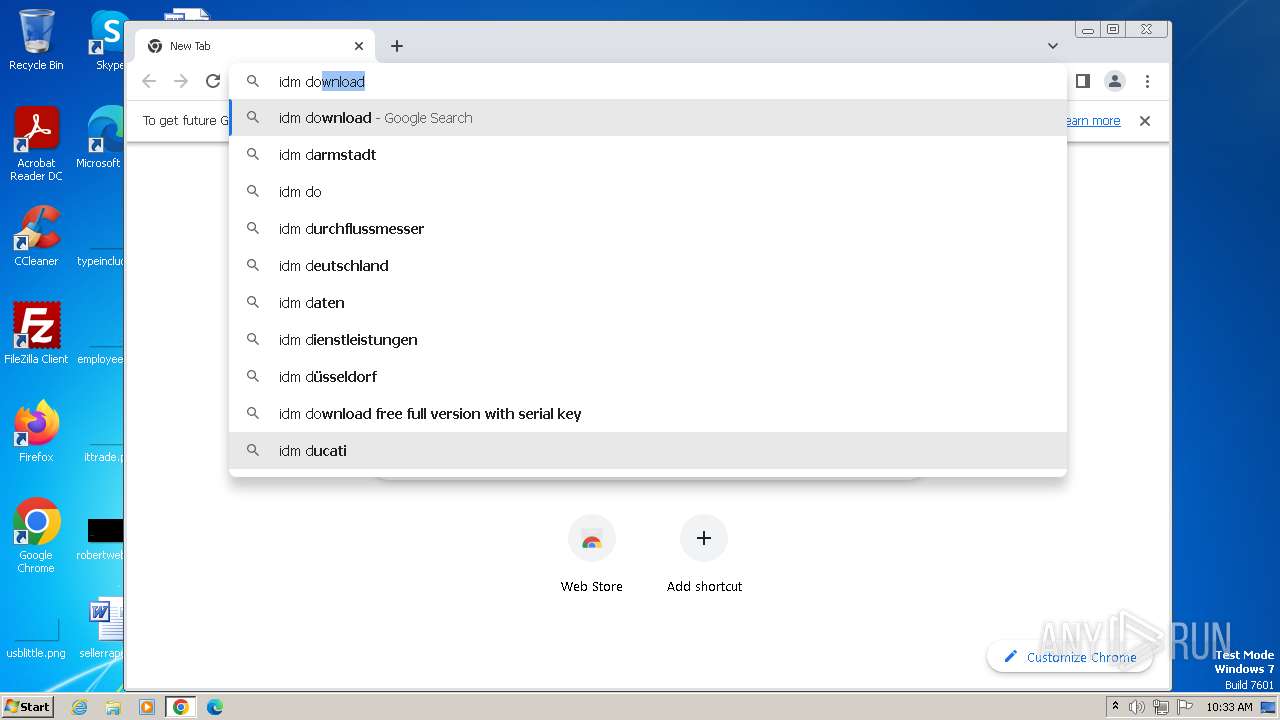Launch Edge from the taskbar
The height and width of the screenshot is (720, 1280).
click(215, 707)
